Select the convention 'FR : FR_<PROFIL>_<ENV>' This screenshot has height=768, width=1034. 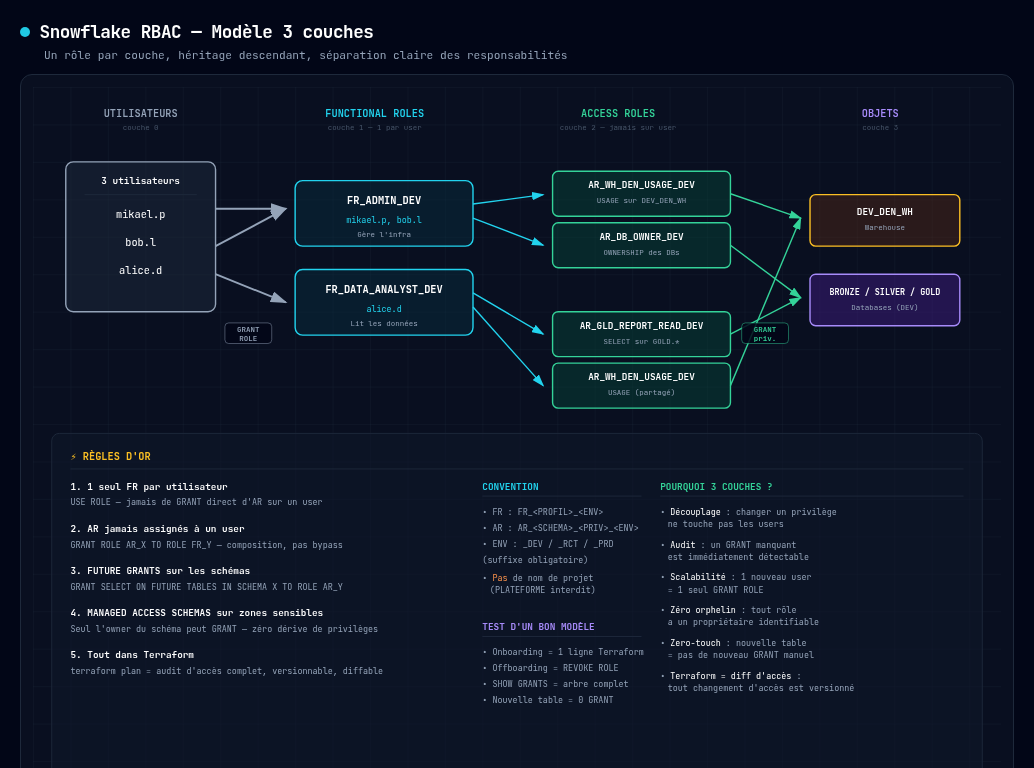[543, 512]
